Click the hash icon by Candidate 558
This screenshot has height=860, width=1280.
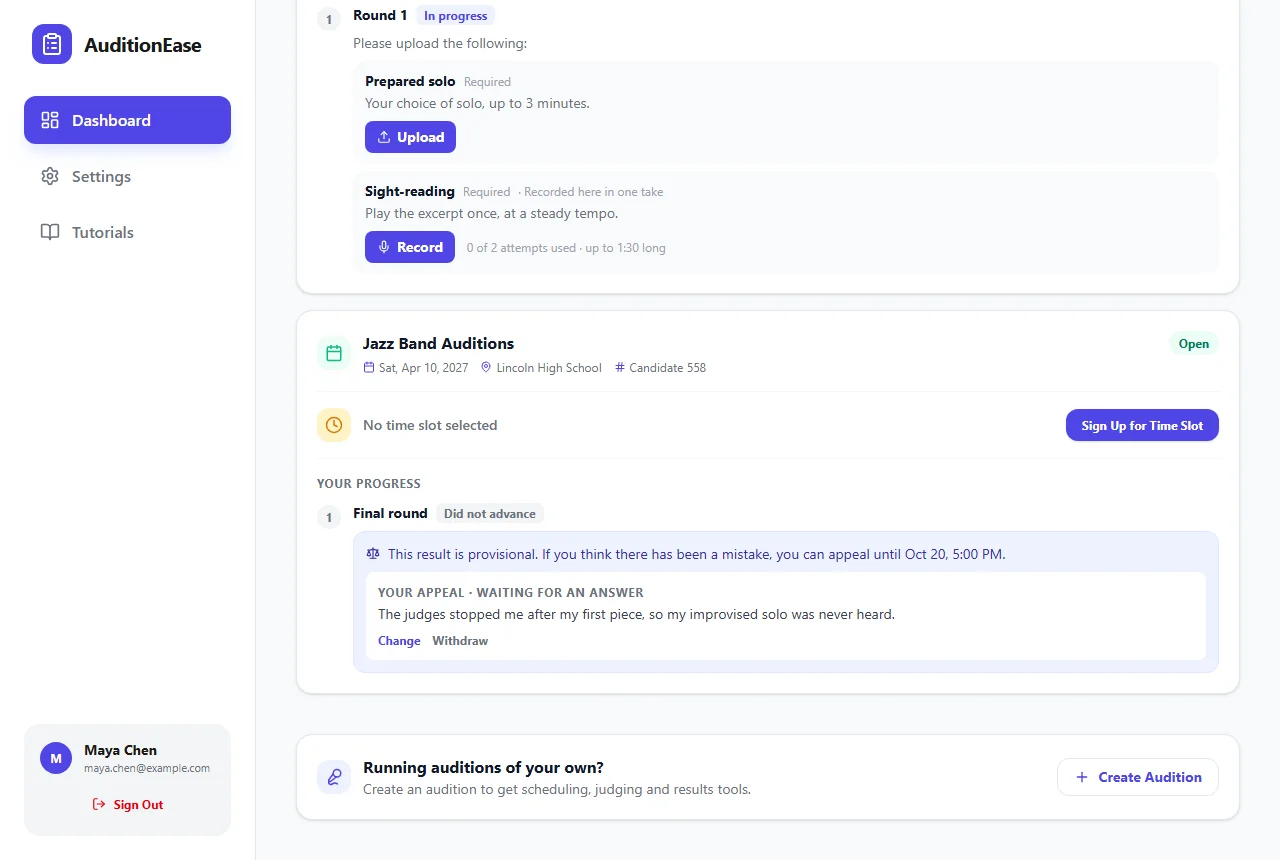click(x=620, y=368)
